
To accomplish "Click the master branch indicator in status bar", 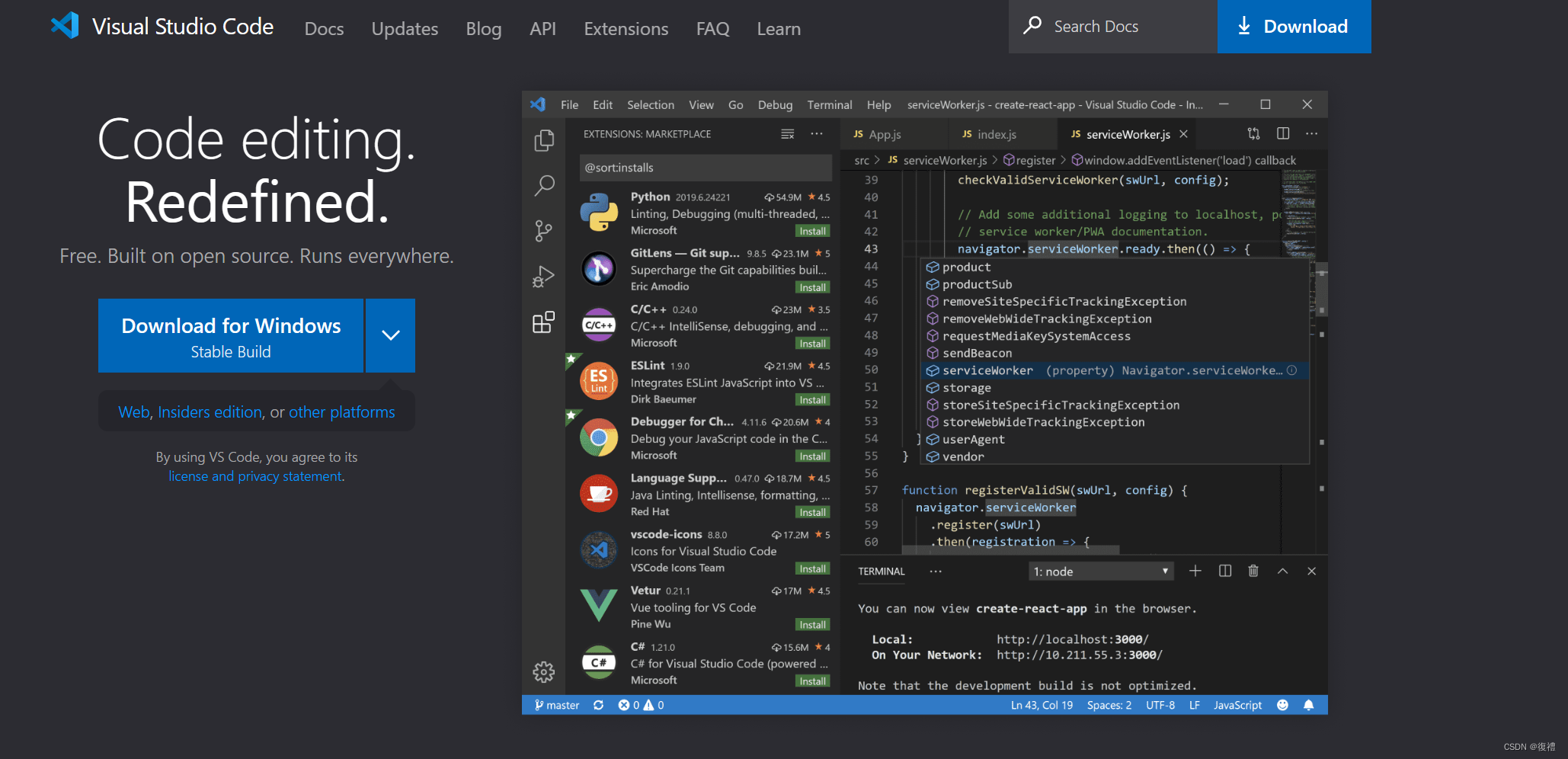I will [x=557, y=705].
